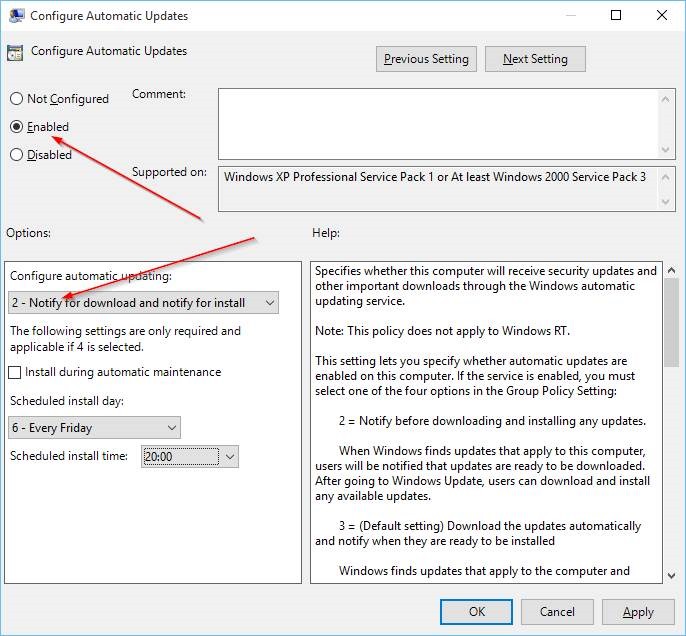Confirm with the OK button

click(476, 612)
